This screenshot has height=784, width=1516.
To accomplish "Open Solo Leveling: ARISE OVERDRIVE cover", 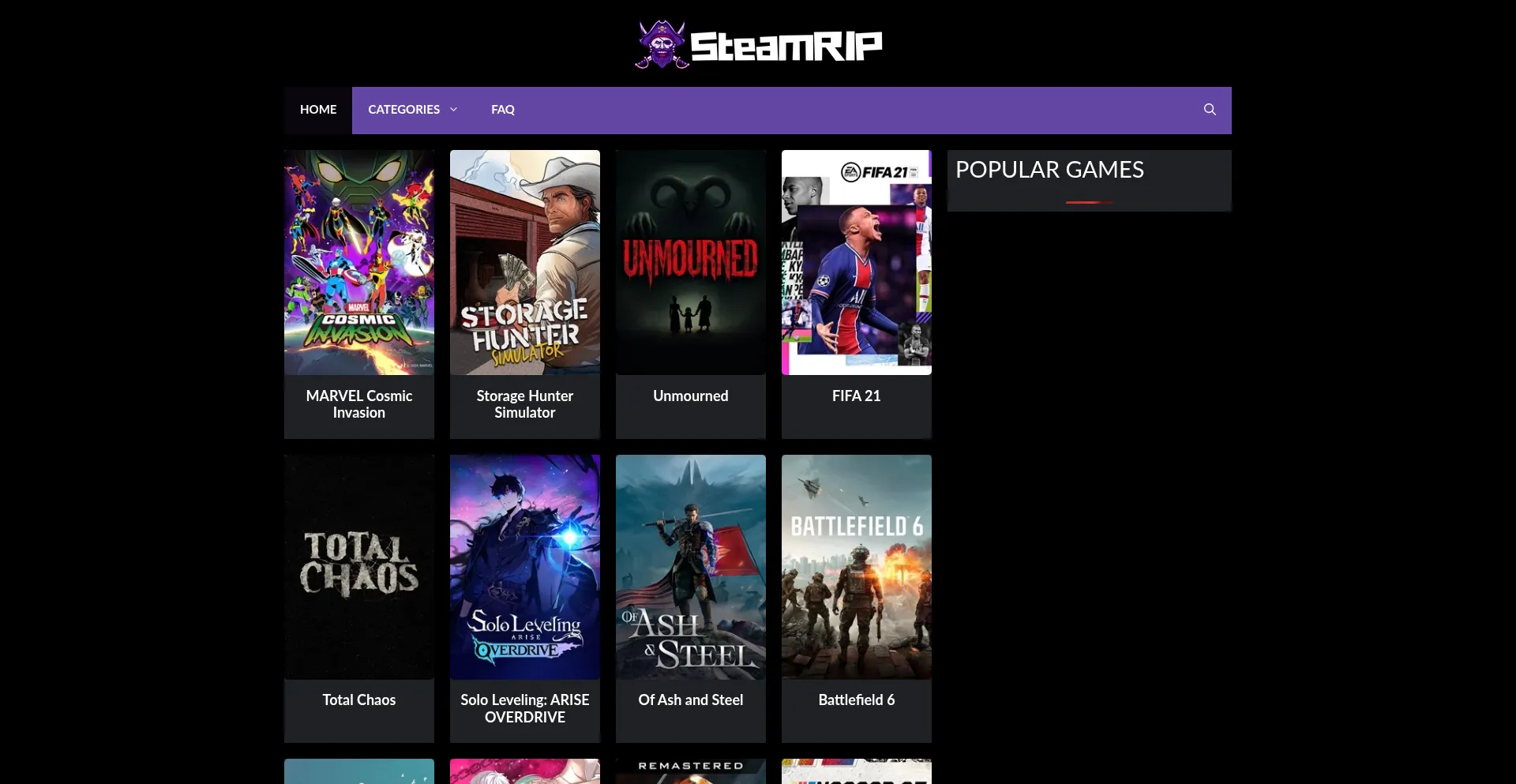I will point(524,567).
